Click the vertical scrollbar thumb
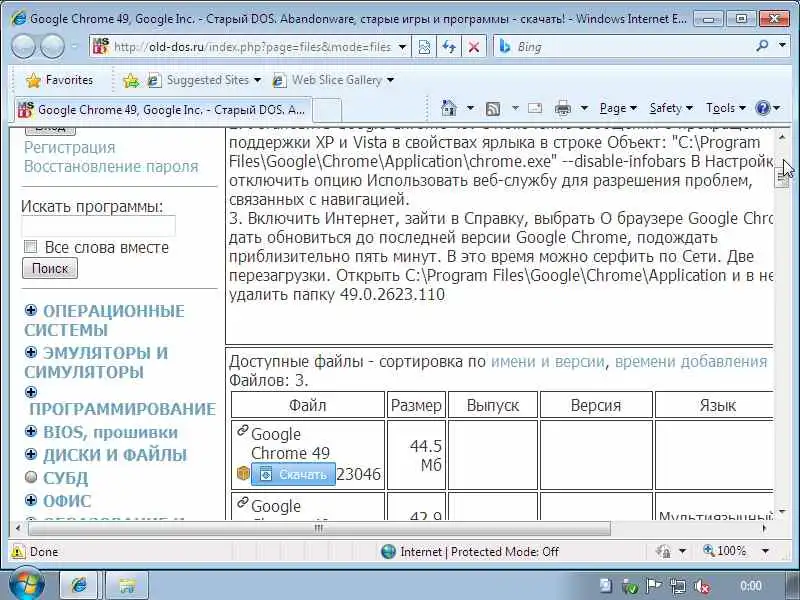This screenshot has height=600, width=800. pyautogui.click(x=782, y=176)
